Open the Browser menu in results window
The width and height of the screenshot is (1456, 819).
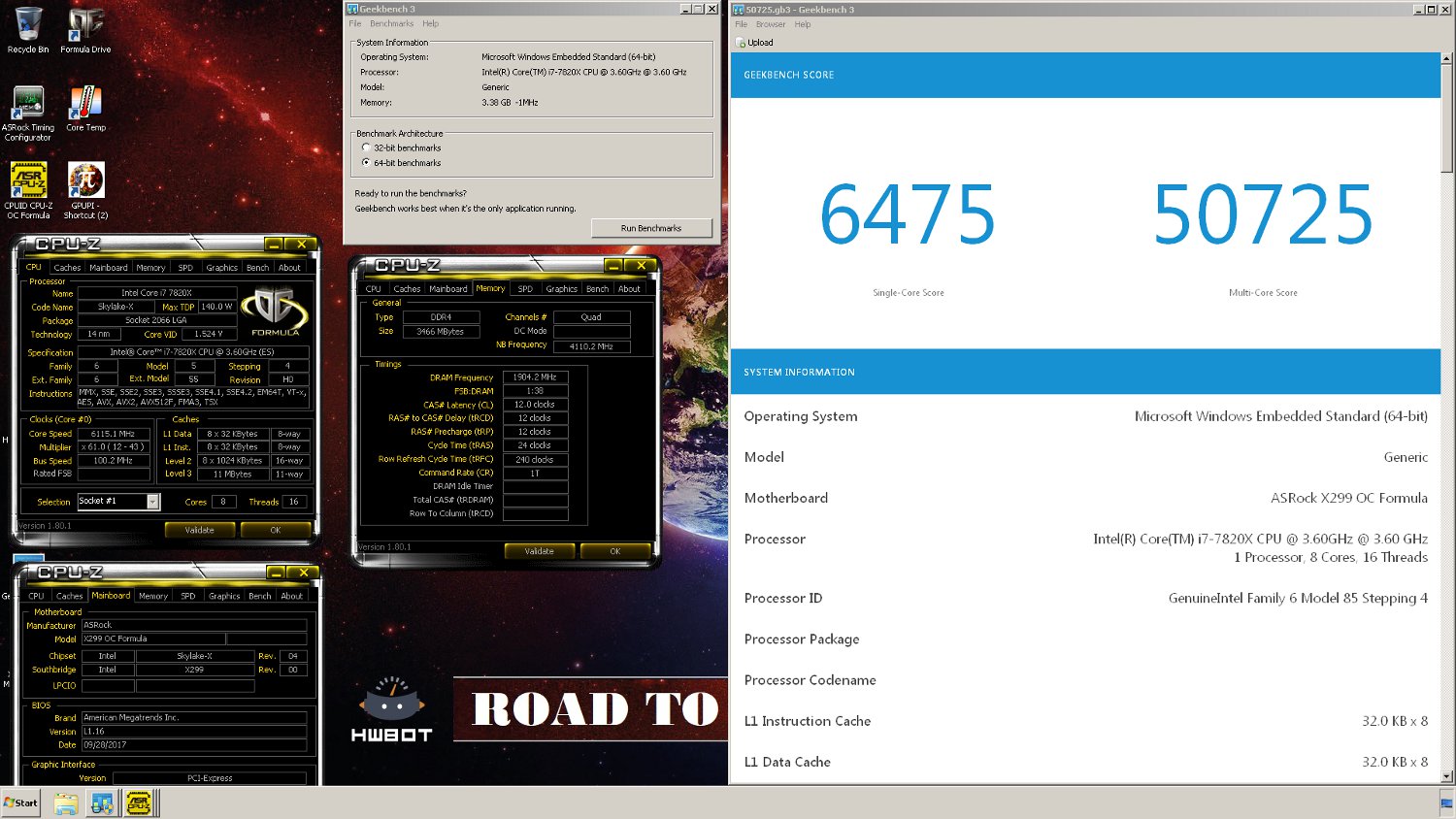coord(771,24)
